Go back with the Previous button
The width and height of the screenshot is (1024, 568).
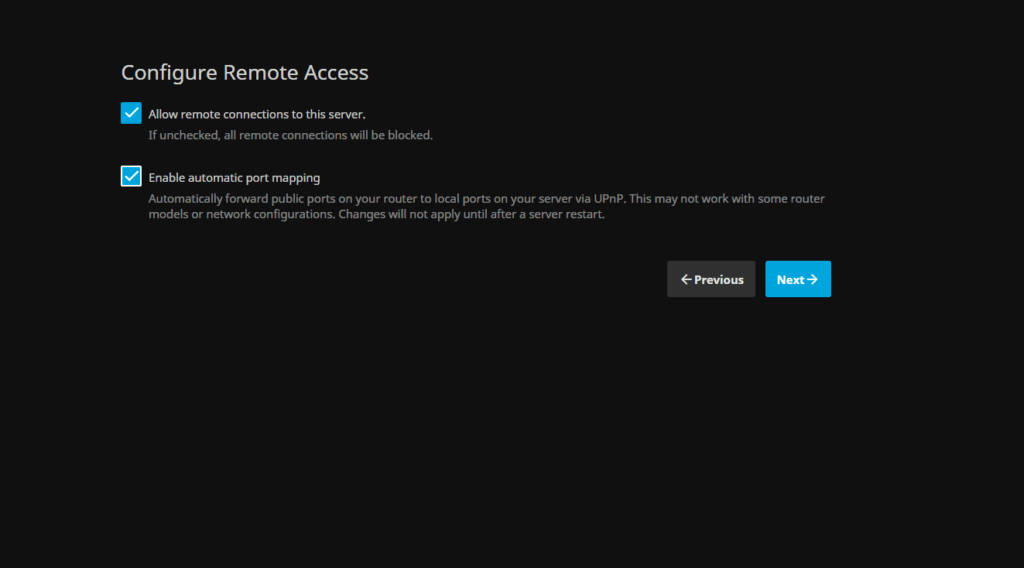(711, 279)
